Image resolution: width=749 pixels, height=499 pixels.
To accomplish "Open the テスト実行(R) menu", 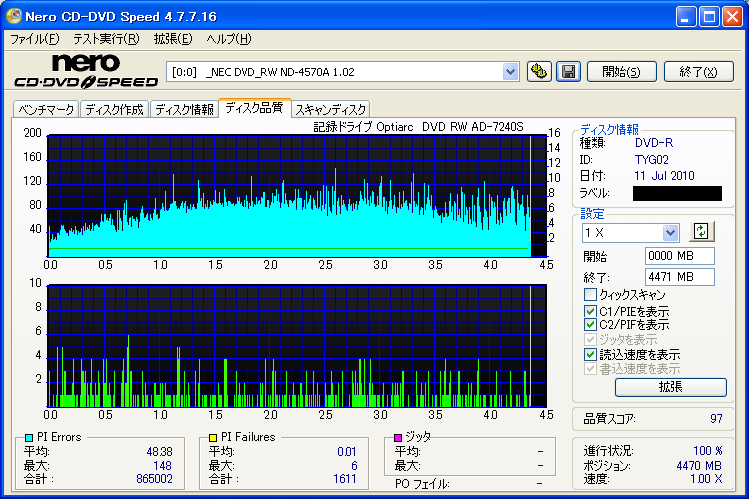I will [x=106, y=39].
